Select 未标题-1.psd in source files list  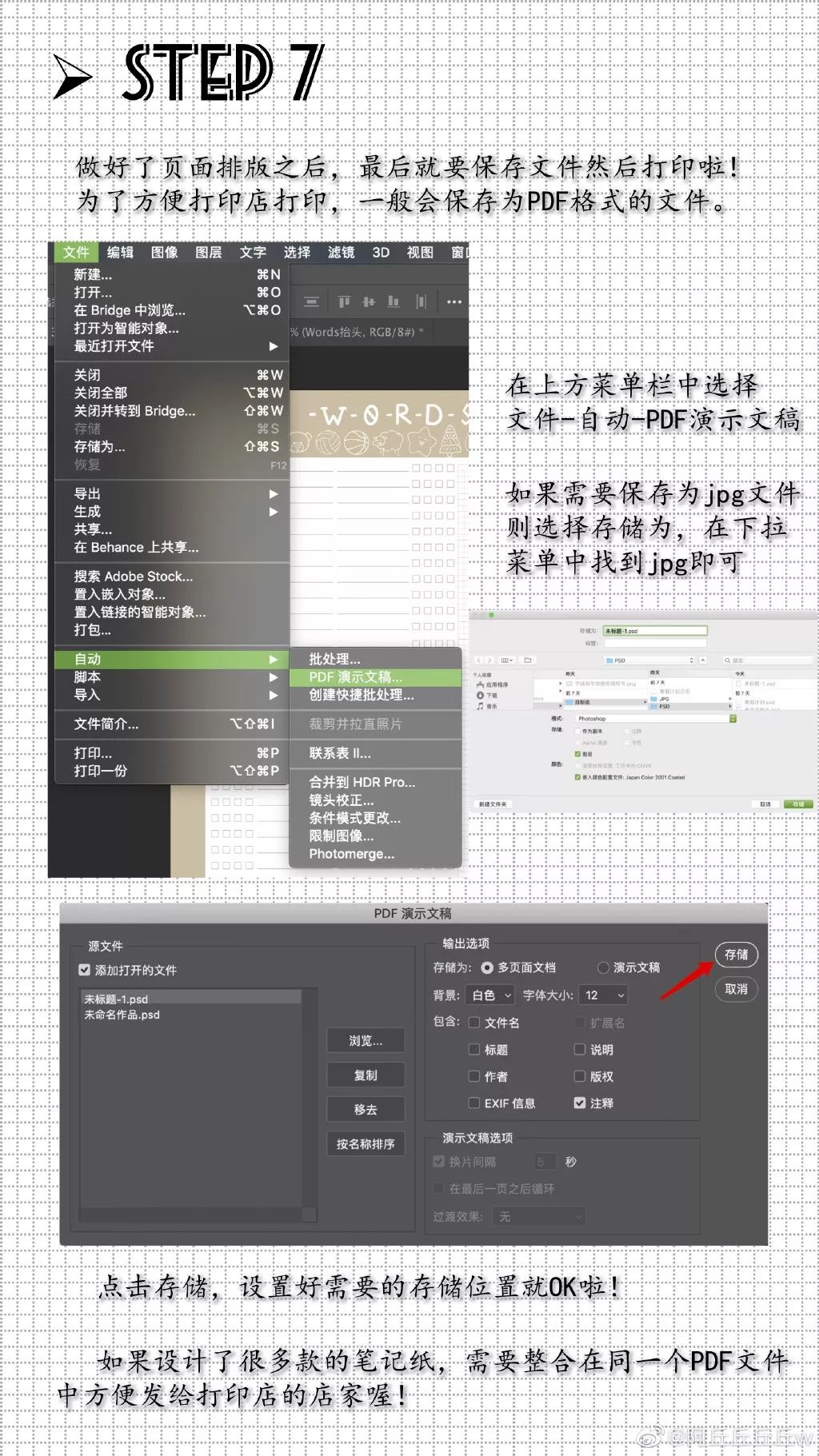coord(192,999)
